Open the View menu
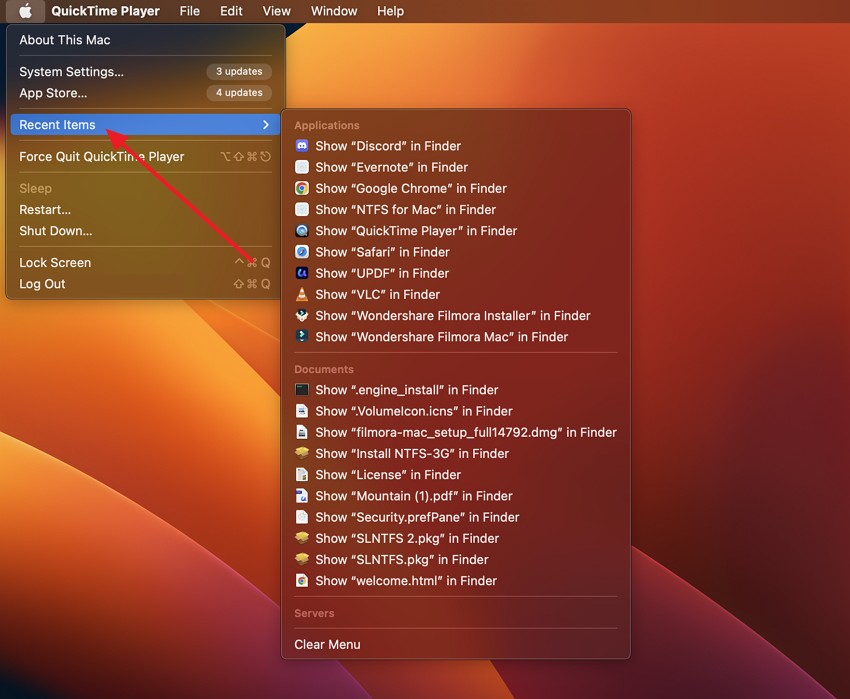 pyautogui.click(x=276, y=11)
